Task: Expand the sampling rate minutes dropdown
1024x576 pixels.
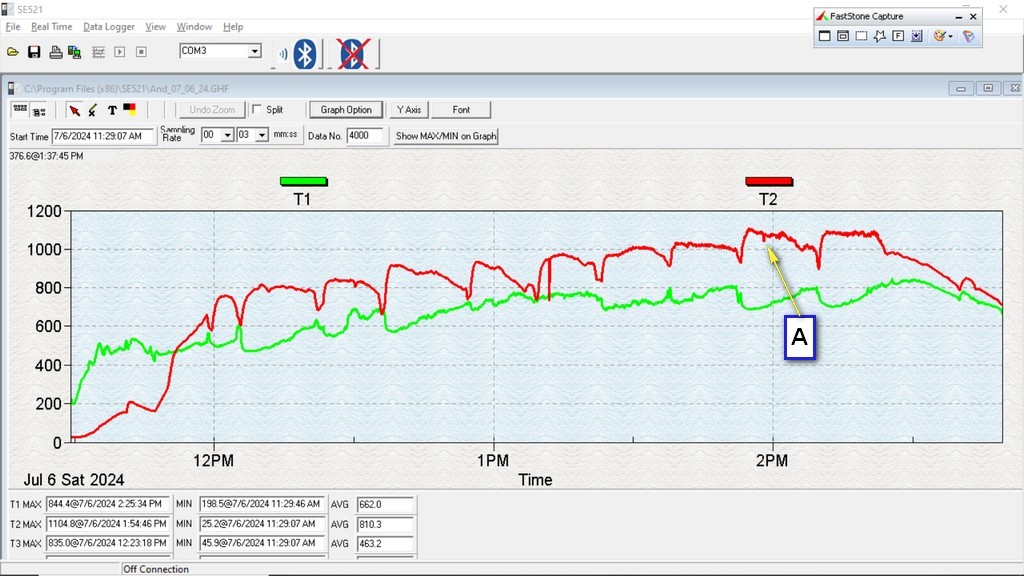Action: tap(227, 135)
